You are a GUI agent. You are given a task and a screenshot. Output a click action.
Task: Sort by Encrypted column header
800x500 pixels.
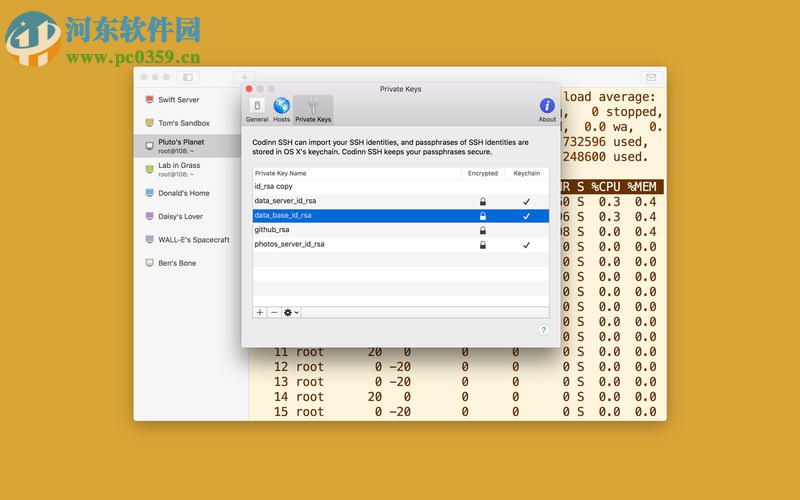click(483, 173)
